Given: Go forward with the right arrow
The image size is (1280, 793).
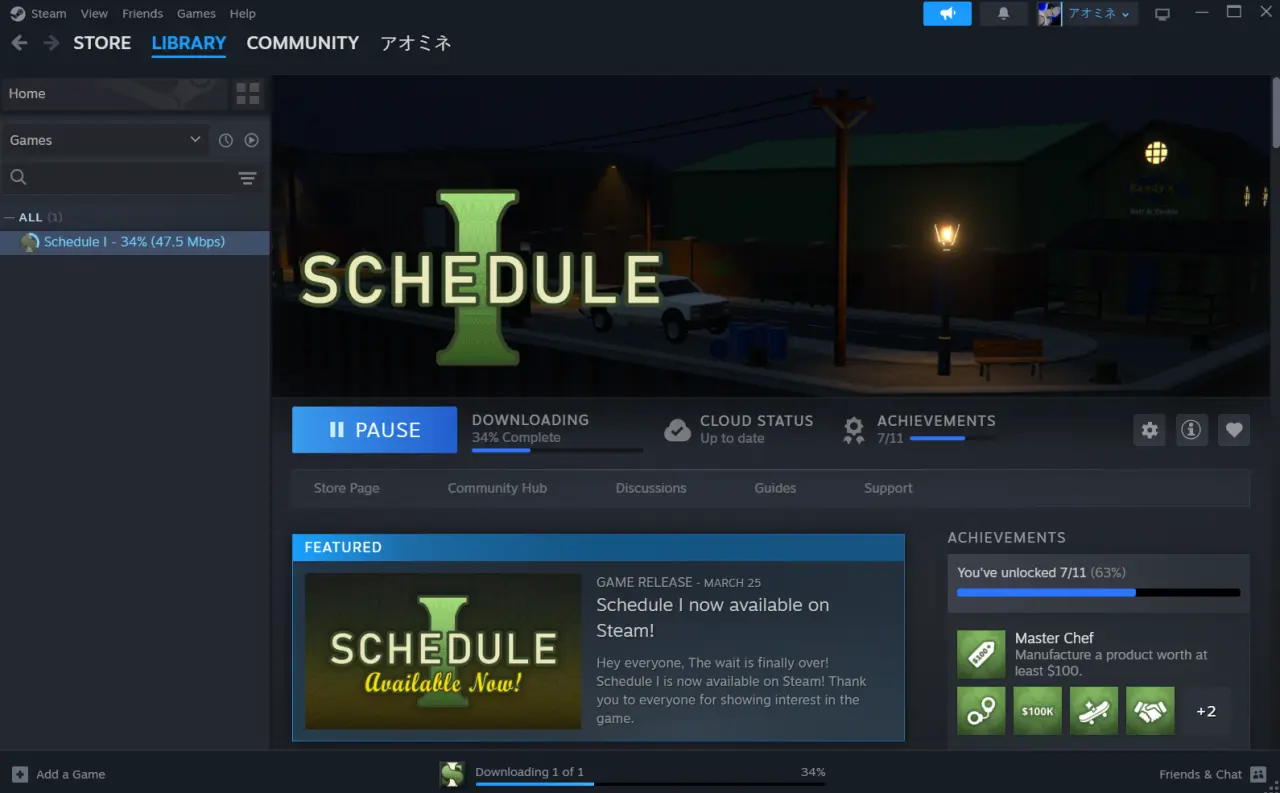Looking at the screenshot, I should click(51, 43).
